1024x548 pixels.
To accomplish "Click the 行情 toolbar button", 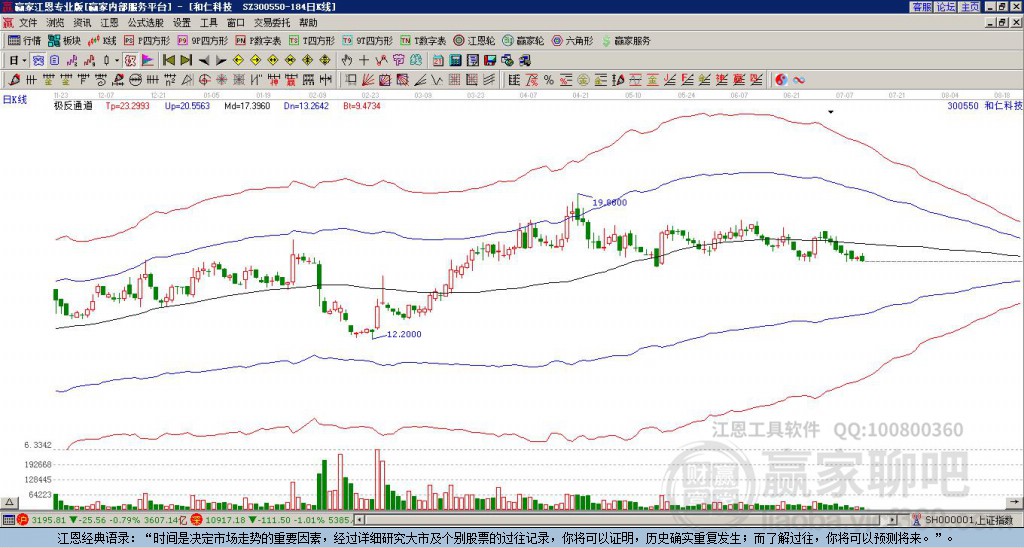I will (24, 40).
